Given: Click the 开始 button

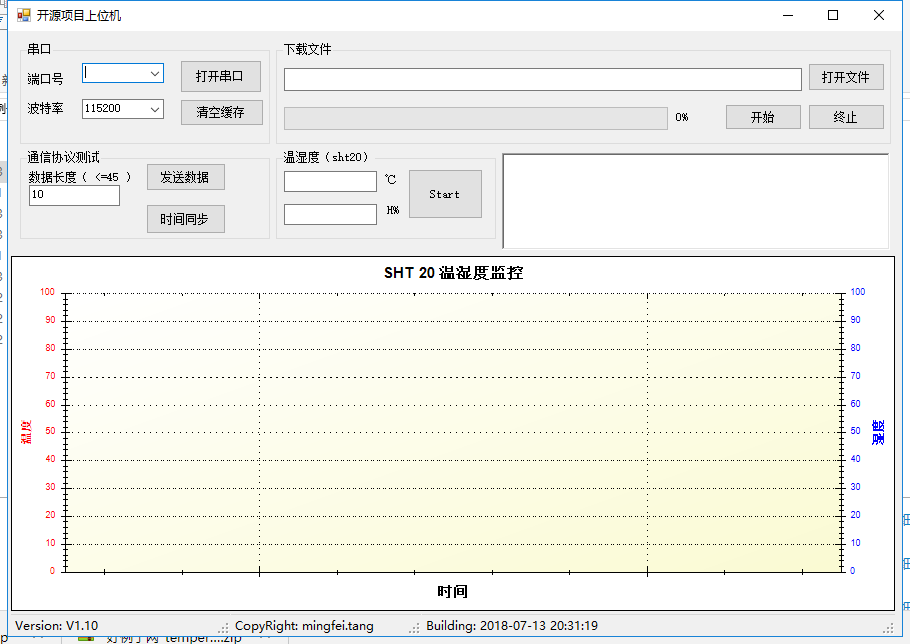Looking at the screenshot, I should (763, 117).
